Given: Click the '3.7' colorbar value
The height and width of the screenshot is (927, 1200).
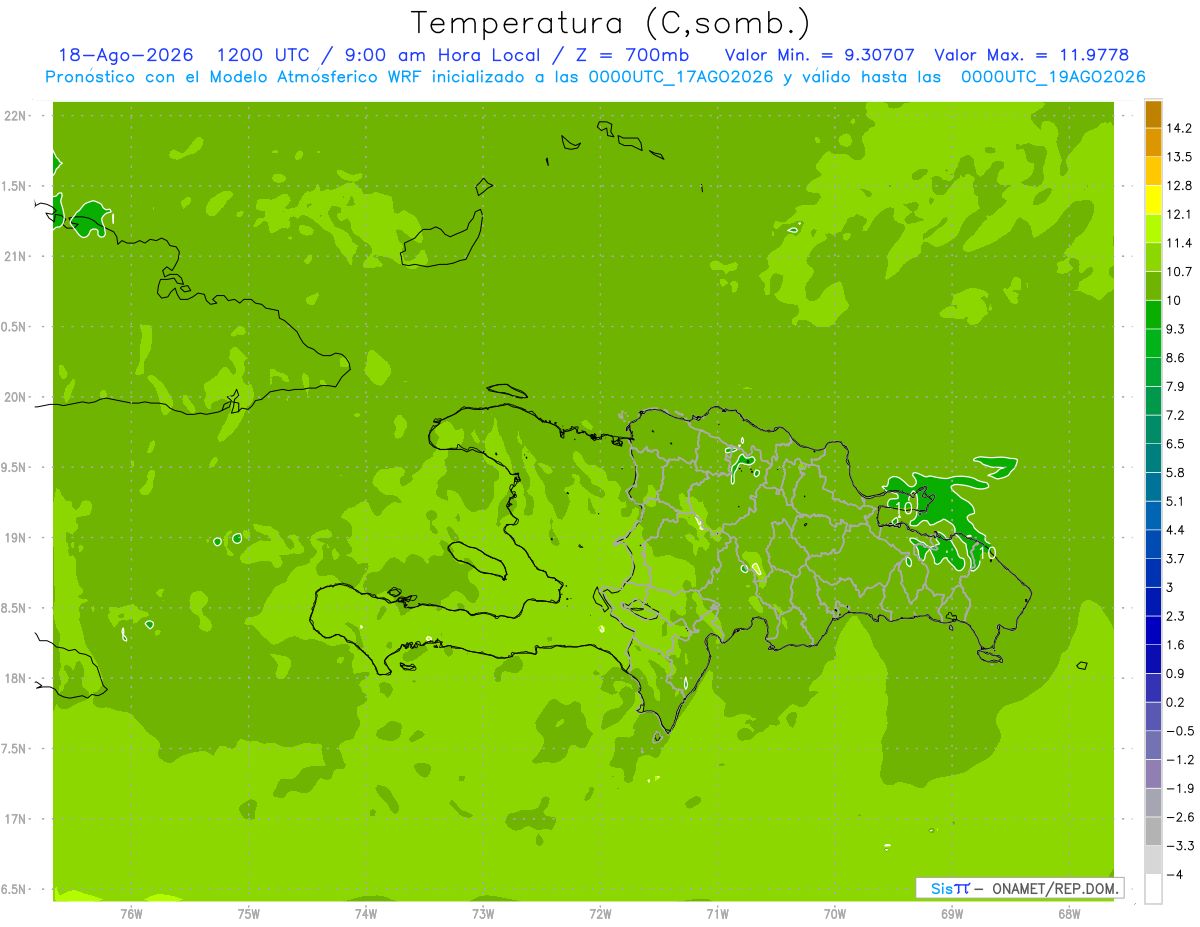Looking at the screenshot, I should (x=1176, y=559).
